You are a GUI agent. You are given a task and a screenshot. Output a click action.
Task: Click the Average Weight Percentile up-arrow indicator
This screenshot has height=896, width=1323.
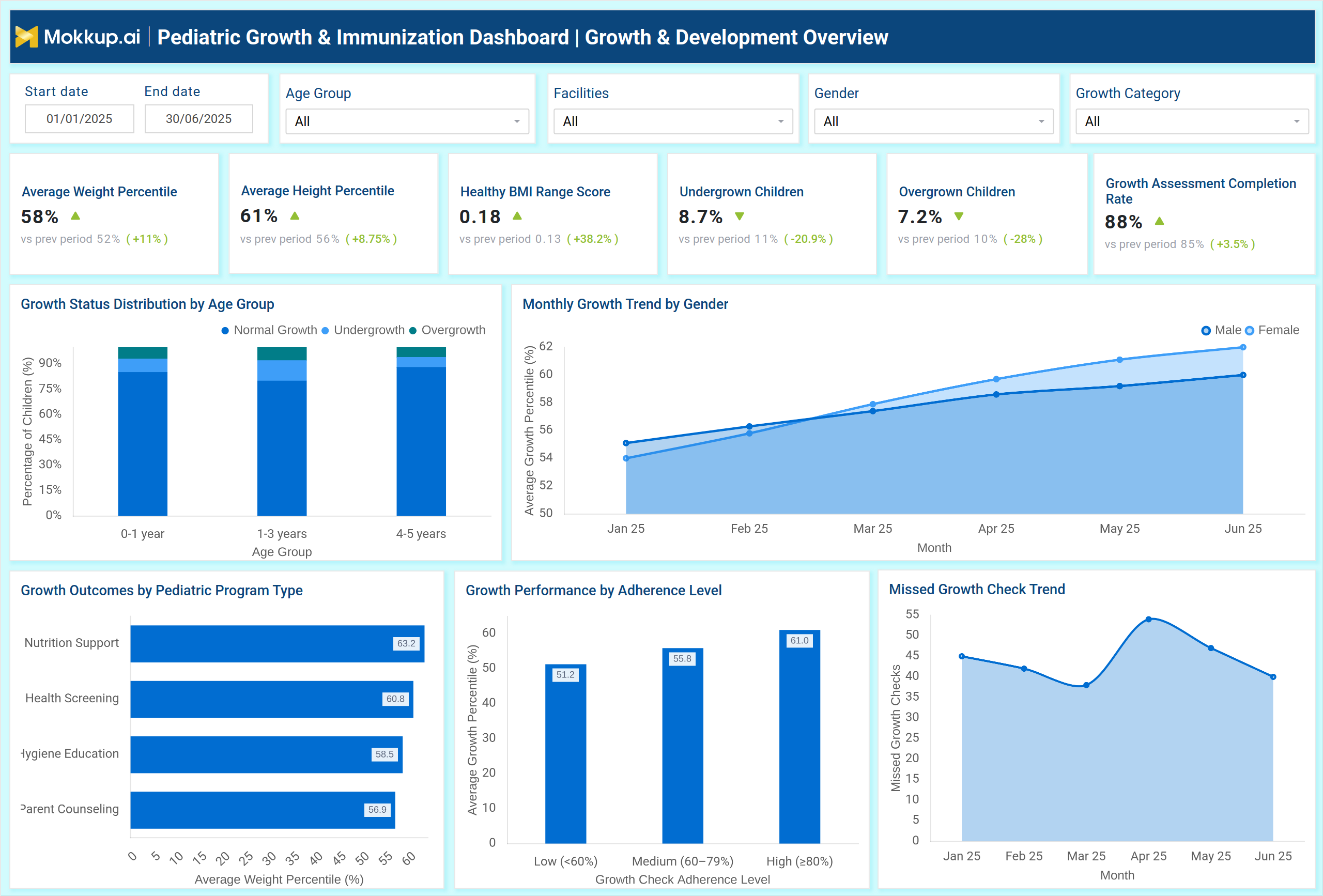click(75, 217)
